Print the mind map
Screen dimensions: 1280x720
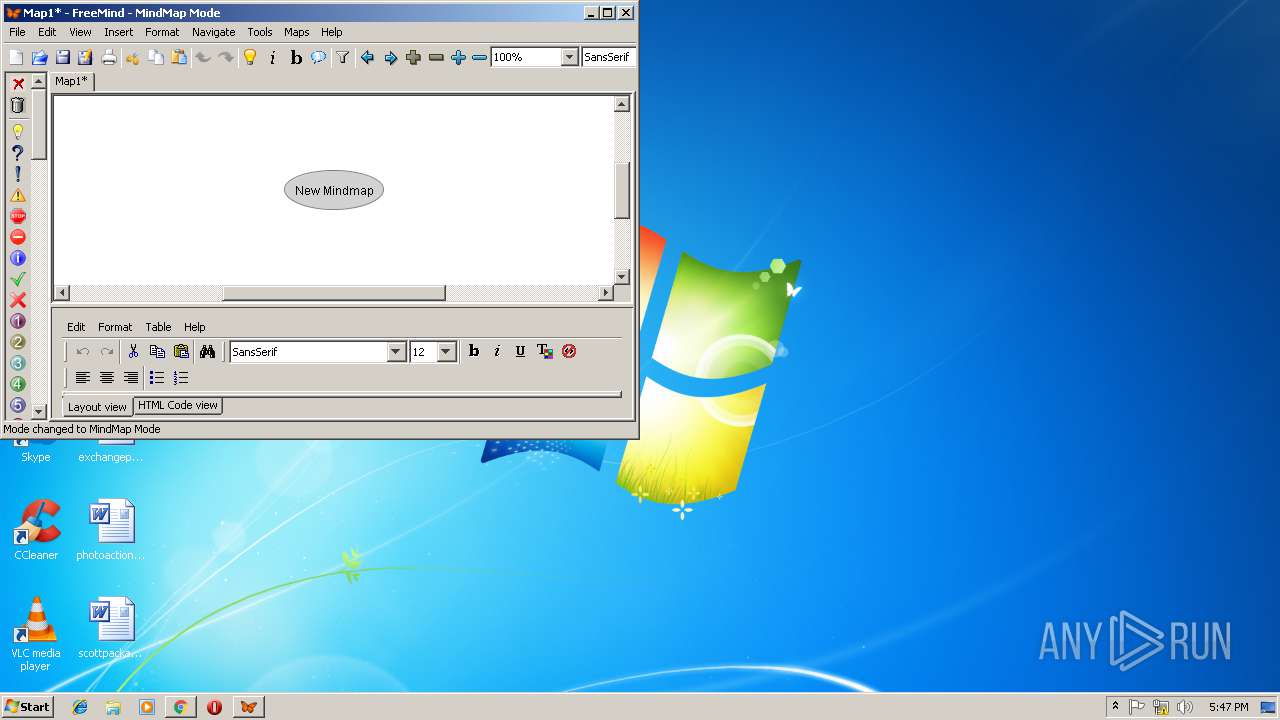[108, 57]
